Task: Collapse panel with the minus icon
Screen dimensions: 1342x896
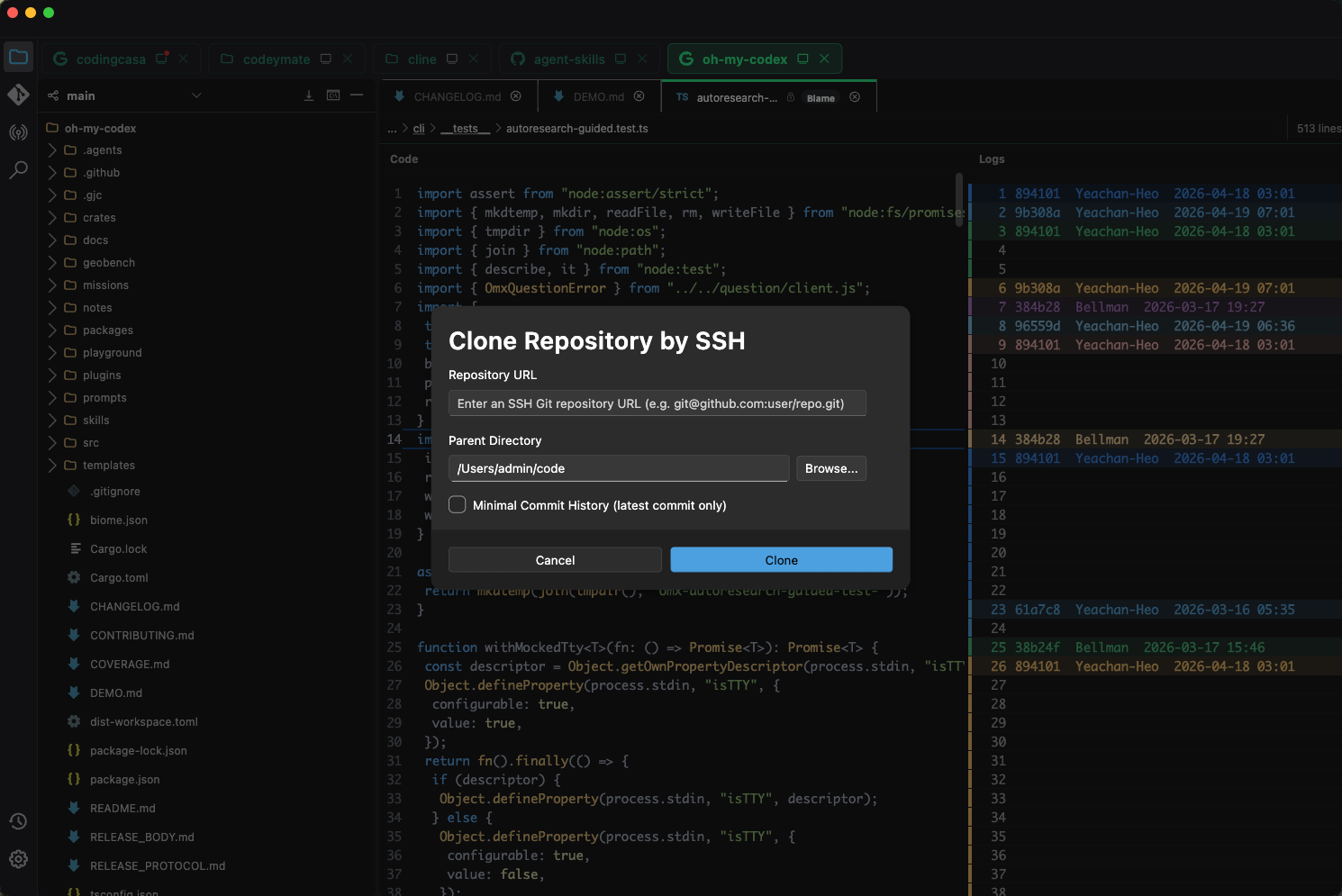Action: tap(357, 95)
